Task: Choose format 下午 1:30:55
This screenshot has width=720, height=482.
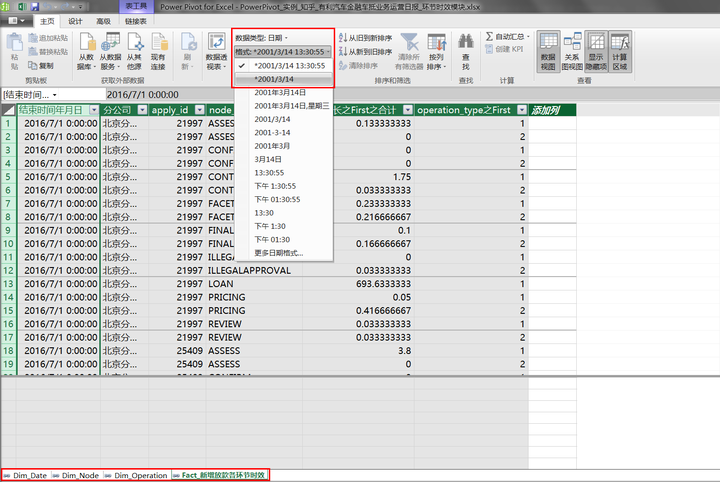Action: (x=283, y=186)
